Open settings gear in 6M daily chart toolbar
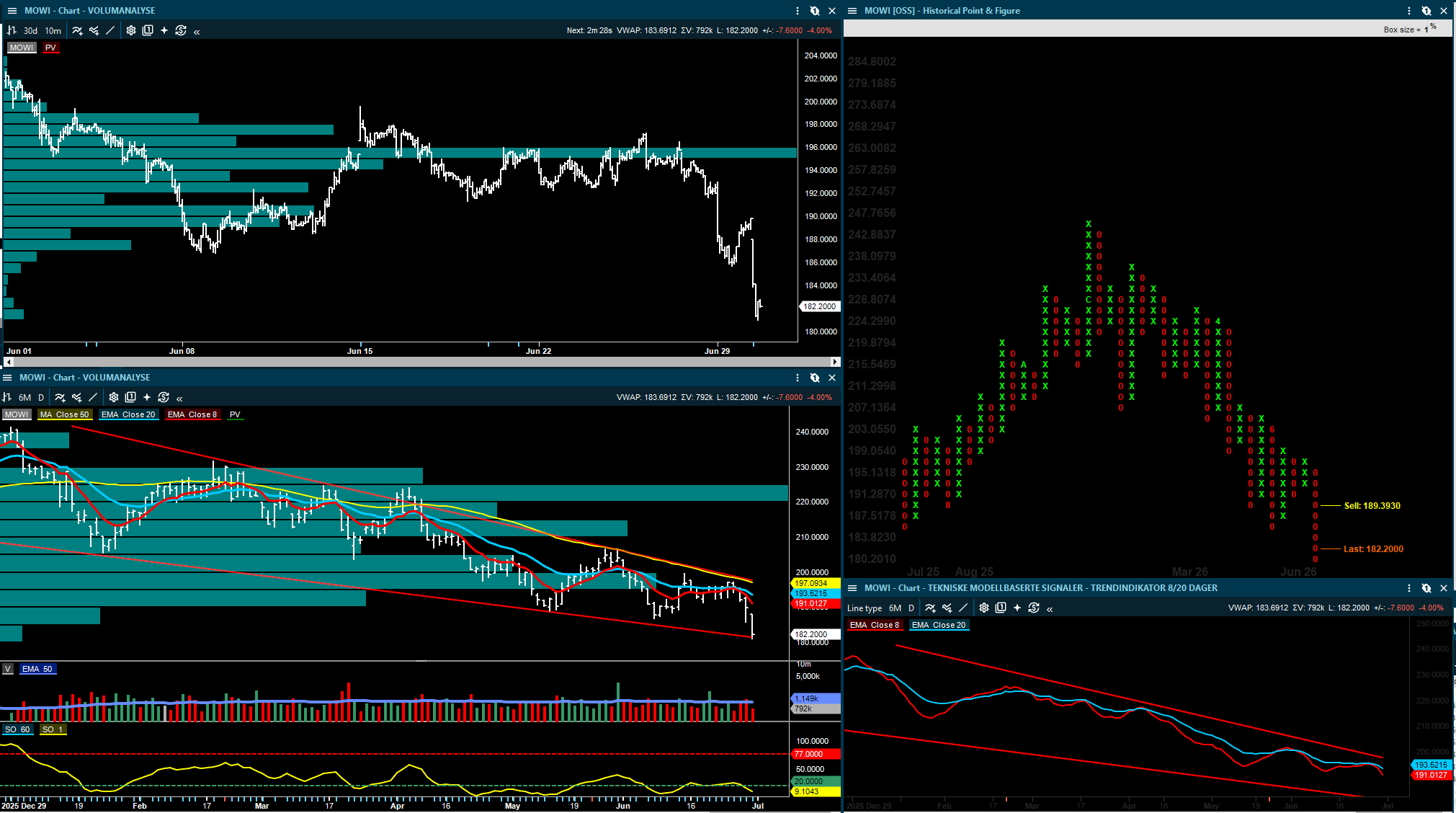The image size is (1456, 813). [x=114, y=397]
